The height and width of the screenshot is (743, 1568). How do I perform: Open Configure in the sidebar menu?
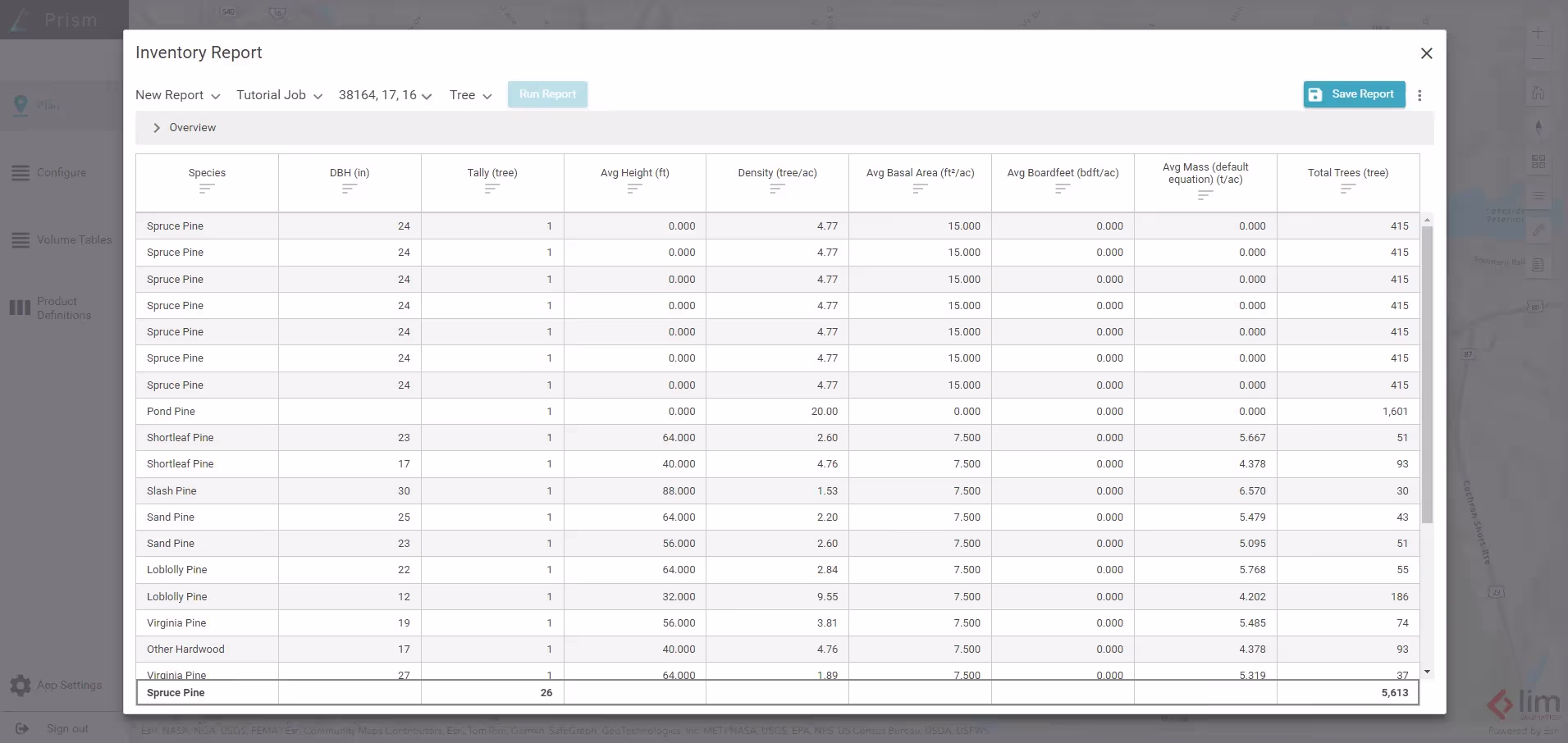[x=62, y=173]
